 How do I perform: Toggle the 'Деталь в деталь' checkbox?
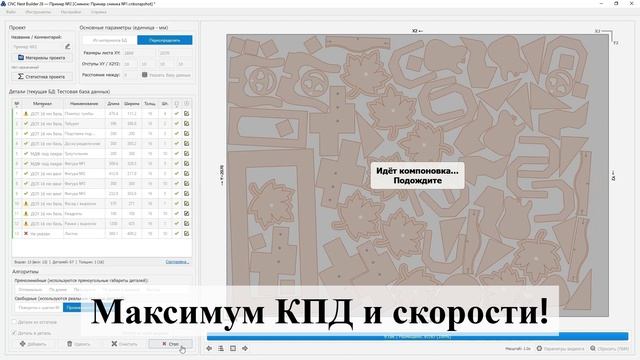(x=14, y=333)
